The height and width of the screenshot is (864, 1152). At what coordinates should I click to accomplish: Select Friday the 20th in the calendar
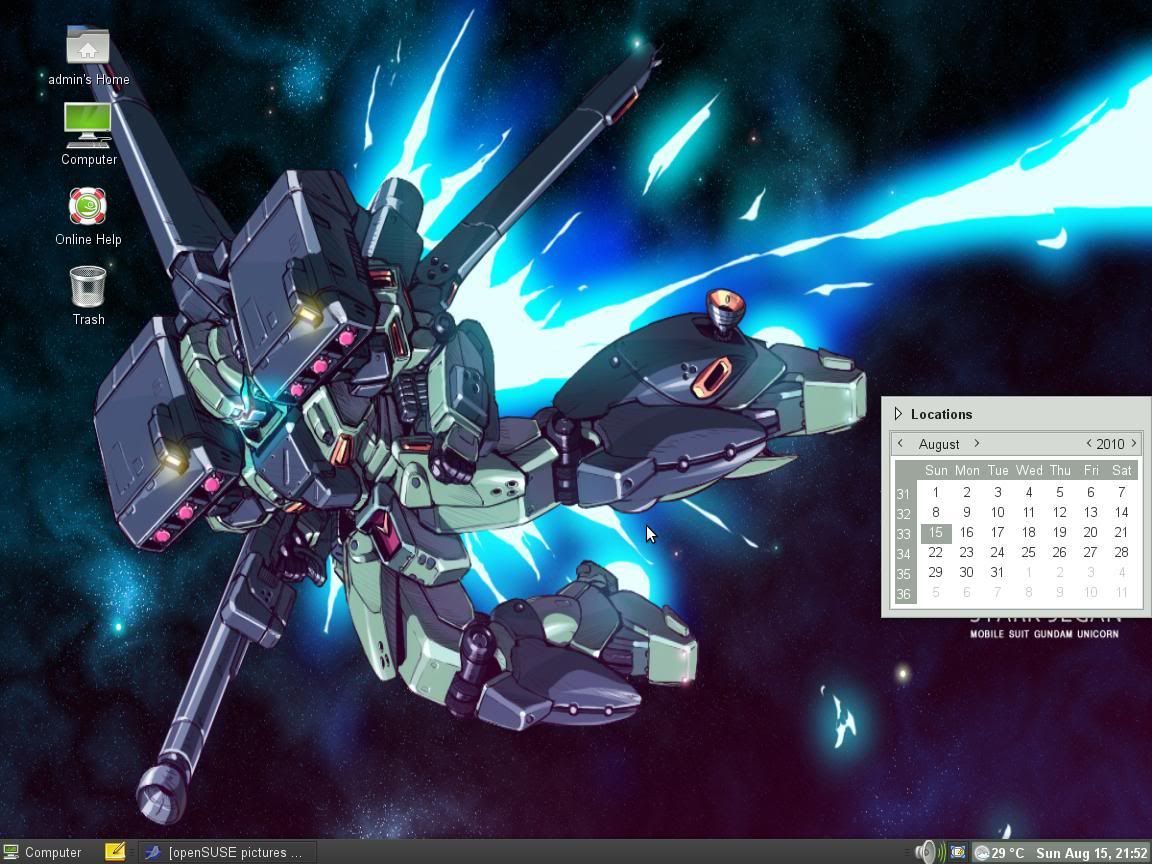(x=1090, y=533)
